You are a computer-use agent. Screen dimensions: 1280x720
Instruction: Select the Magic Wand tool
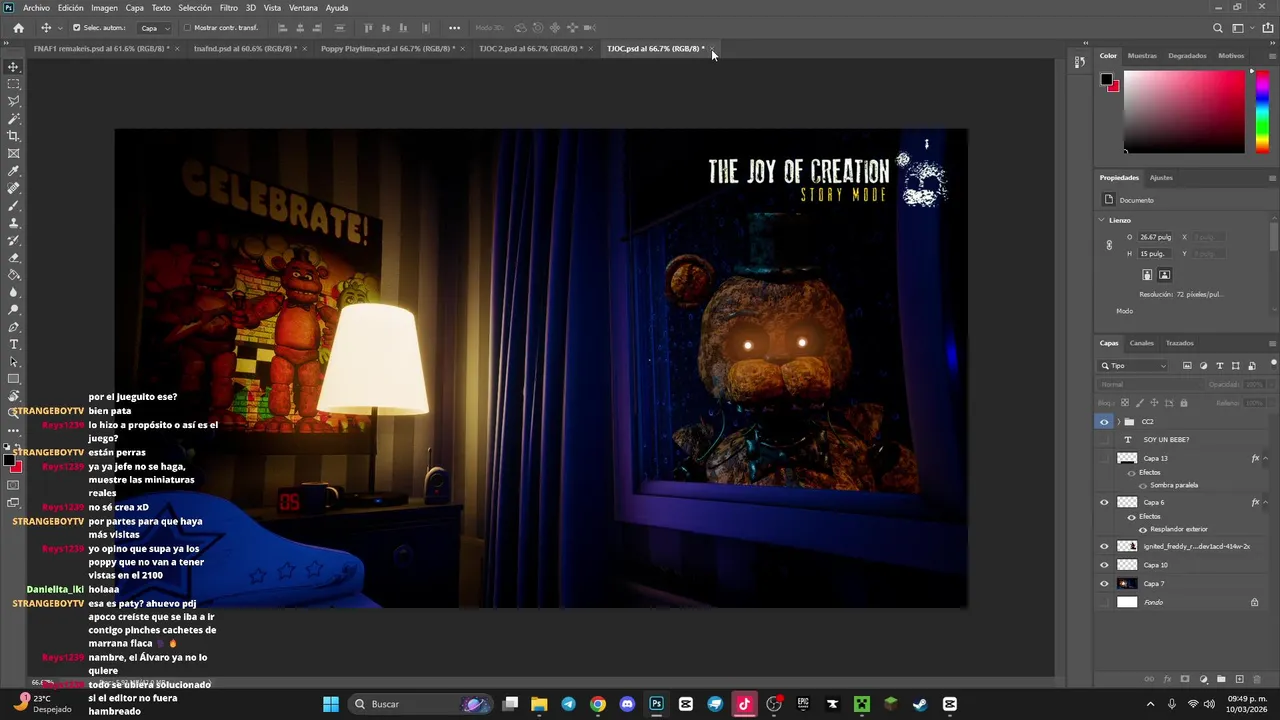point(13,119)
